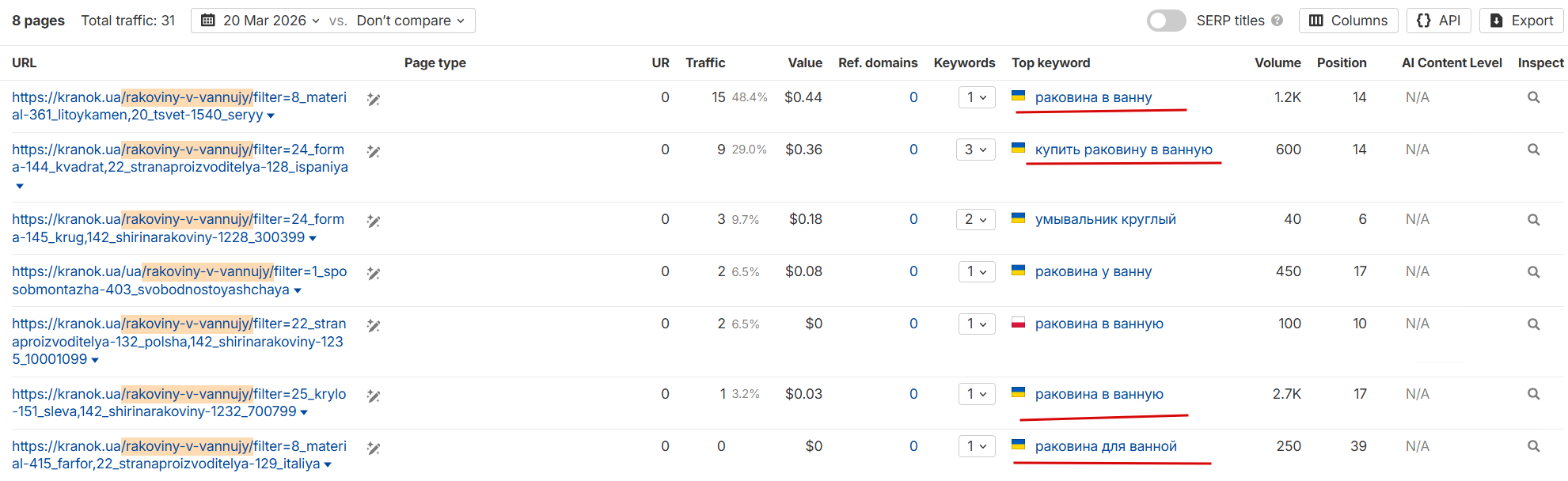Click the magic wand icon beside the svobodnostoyashchaya URL

pos(374,274)
